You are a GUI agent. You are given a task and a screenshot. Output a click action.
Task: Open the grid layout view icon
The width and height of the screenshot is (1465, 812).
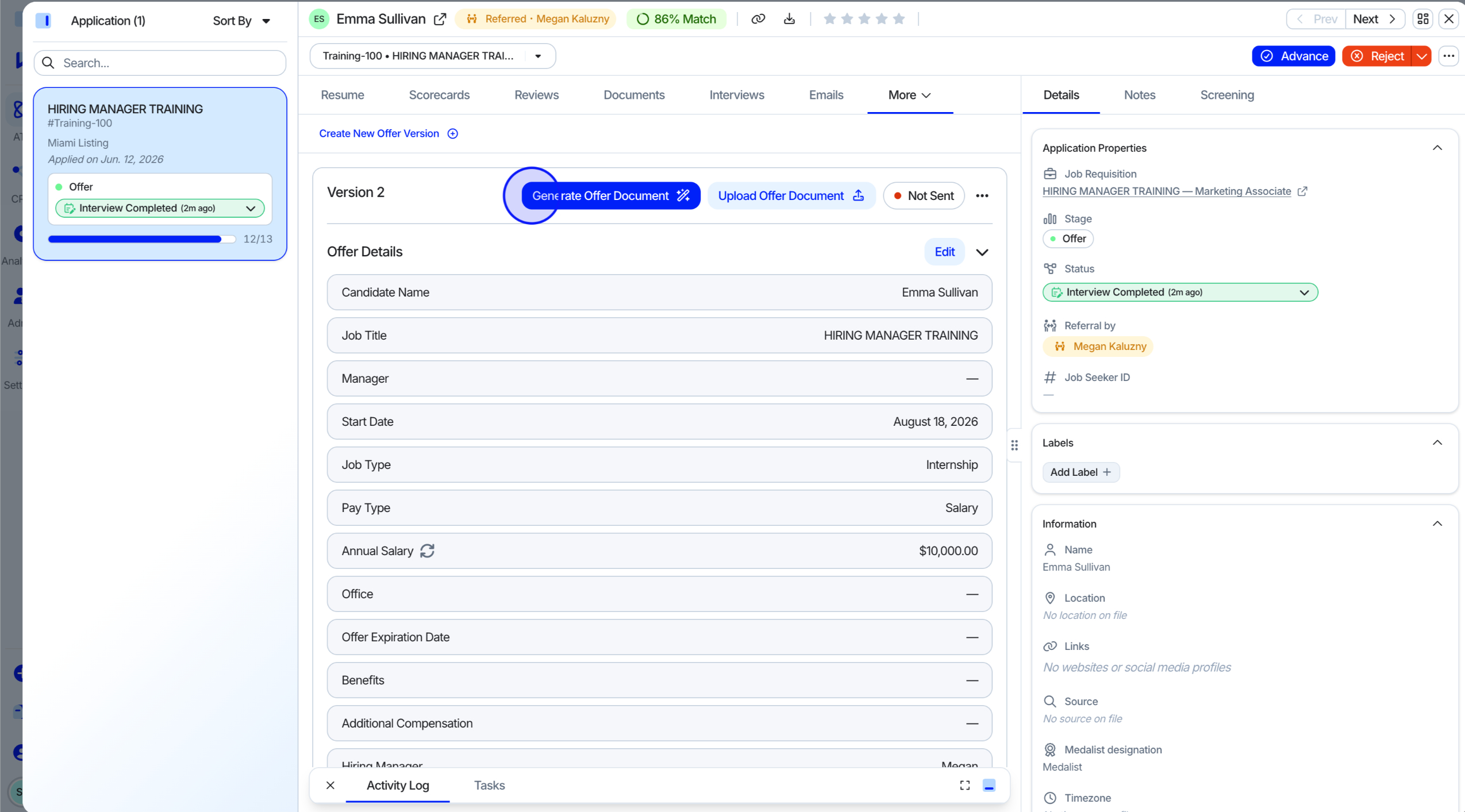1422,19
